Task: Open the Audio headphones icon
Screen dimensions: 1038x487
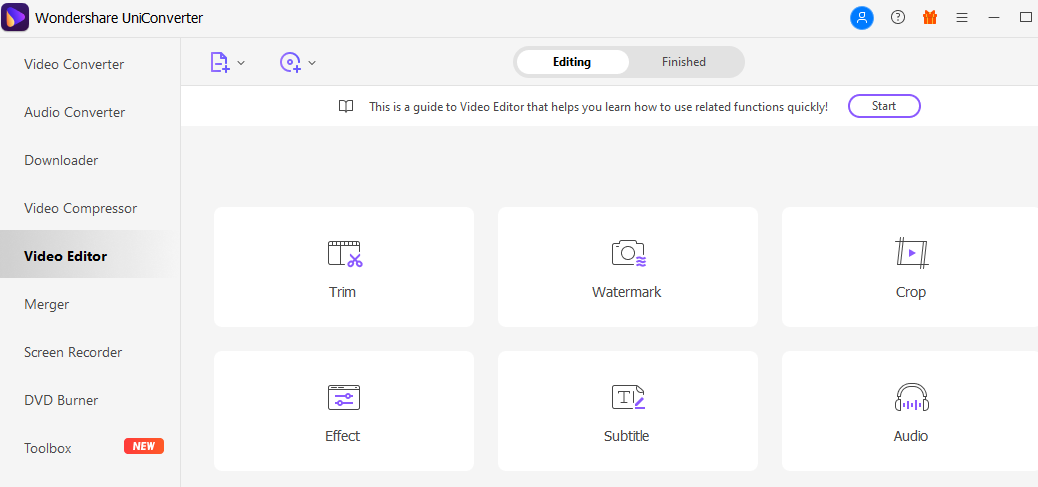Action: (x=912, y=397)
